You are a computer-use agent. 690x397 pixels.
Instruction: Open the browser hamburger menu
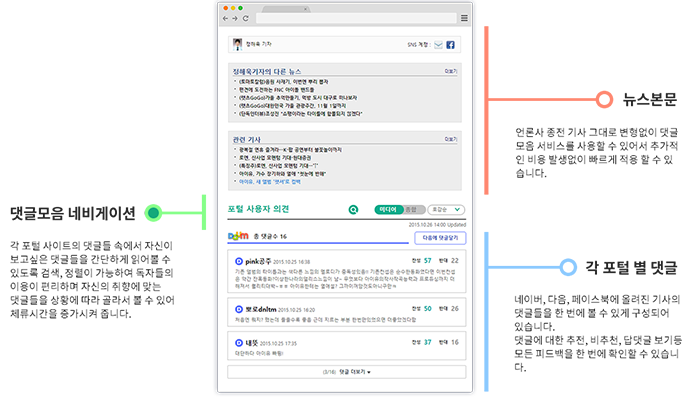click(x=464, y=18)
